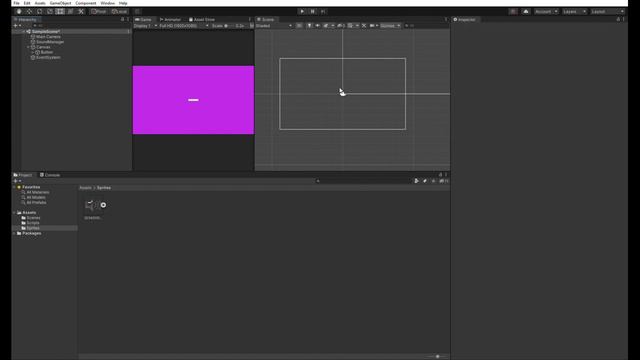Toggle the Pivot/Center handle position button
The height and width of the screenshot is (360, 640).
tap(99, 11)
